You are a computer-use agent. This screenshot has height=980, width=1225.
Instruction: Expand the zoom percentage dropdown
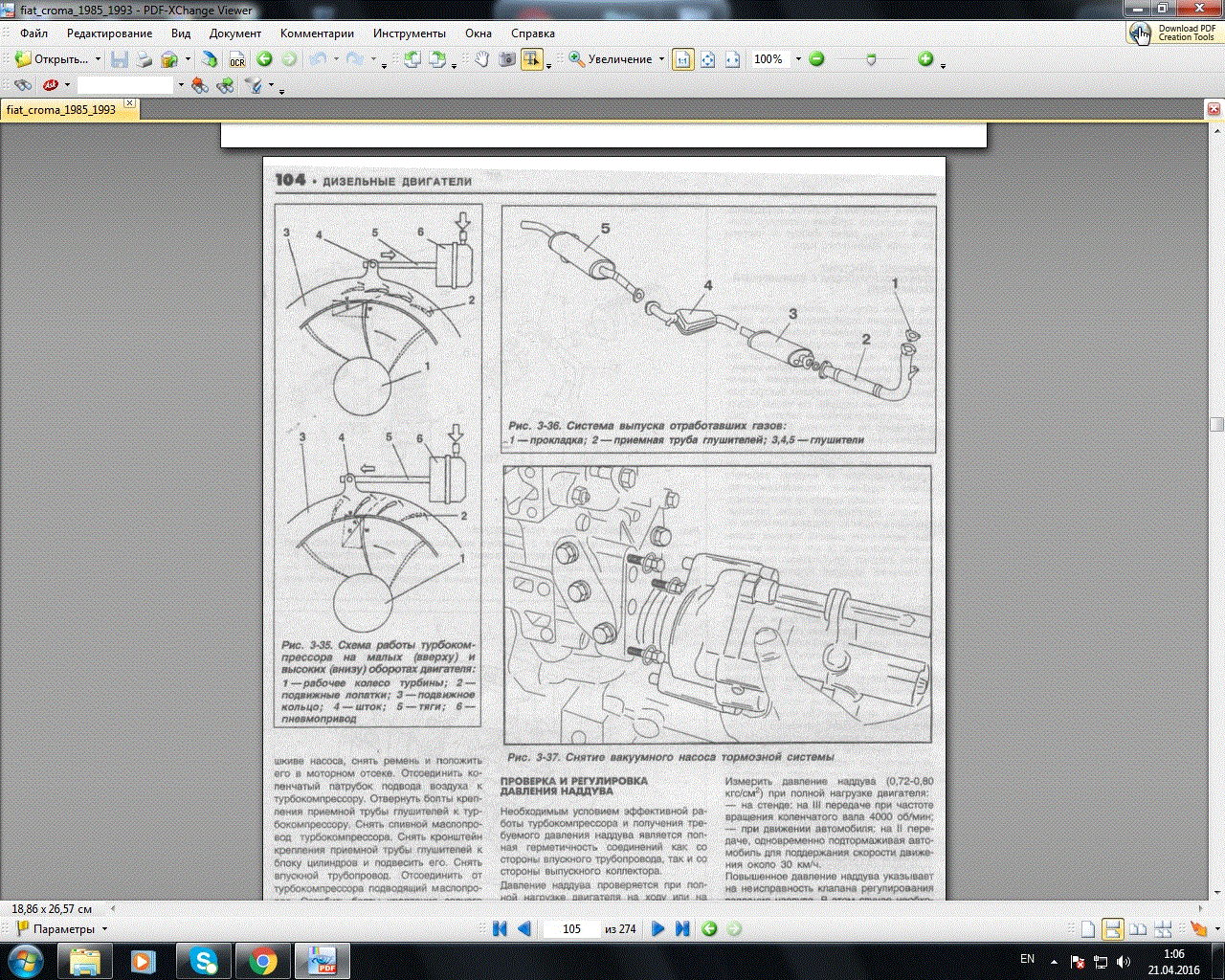[x=797, y=59]
